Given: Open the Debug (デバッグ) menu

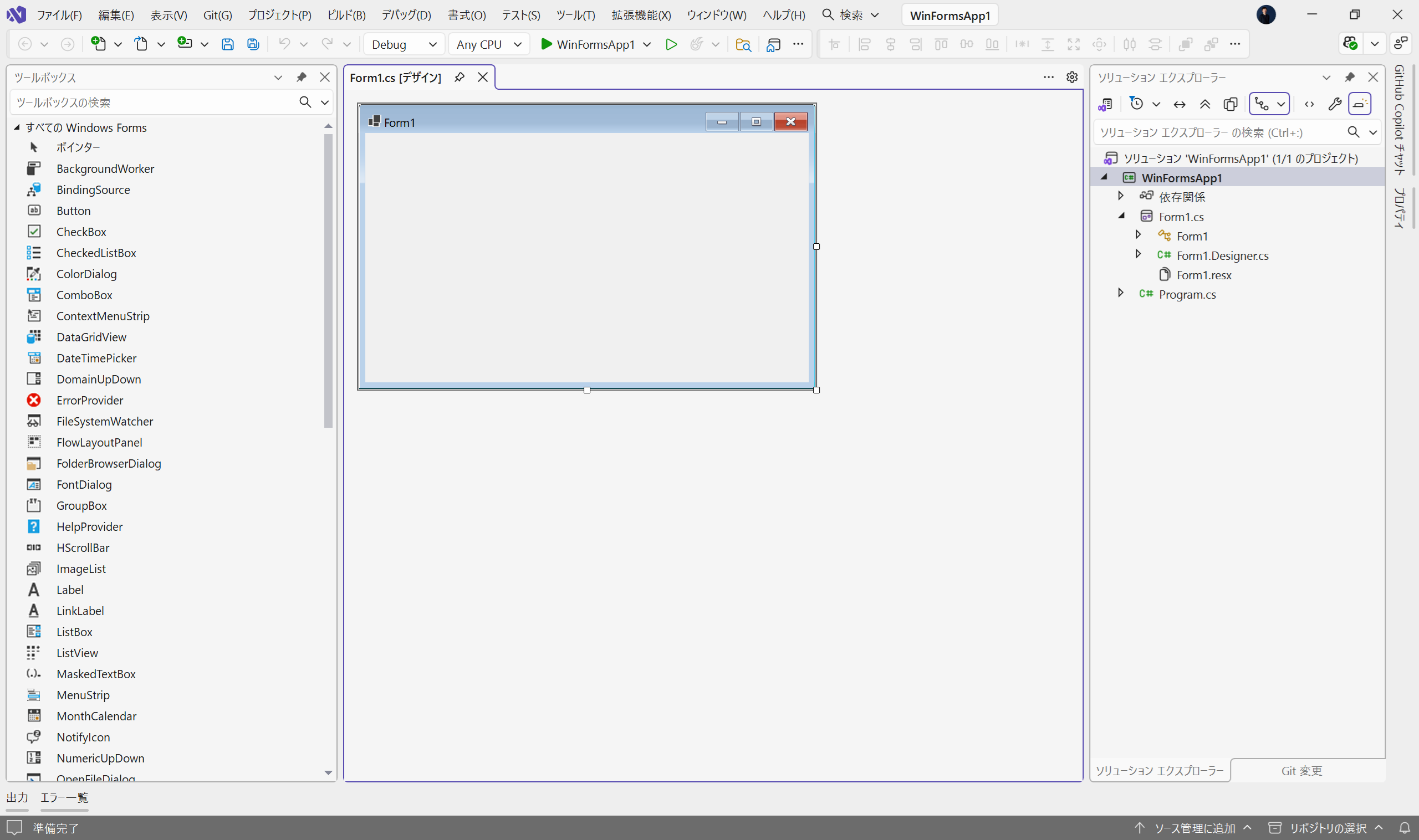Looking at the screenshot, I should pyautogui.click(x=406, y=16).
